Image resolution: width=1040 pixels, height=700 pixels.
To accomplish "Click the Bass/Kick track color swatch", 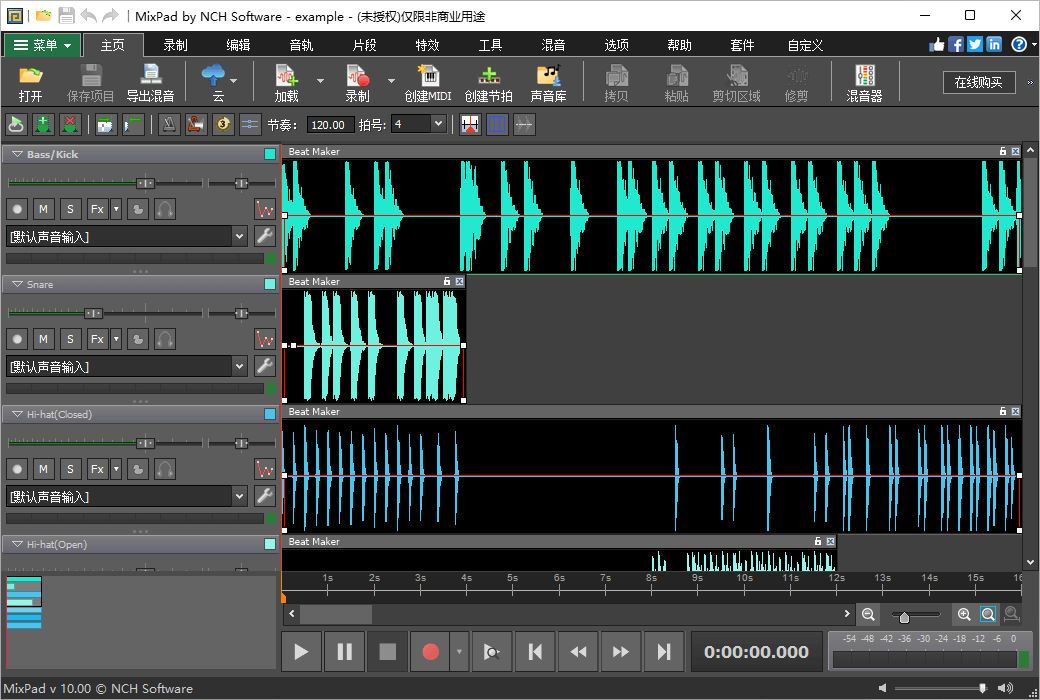I will pos(270,154).
